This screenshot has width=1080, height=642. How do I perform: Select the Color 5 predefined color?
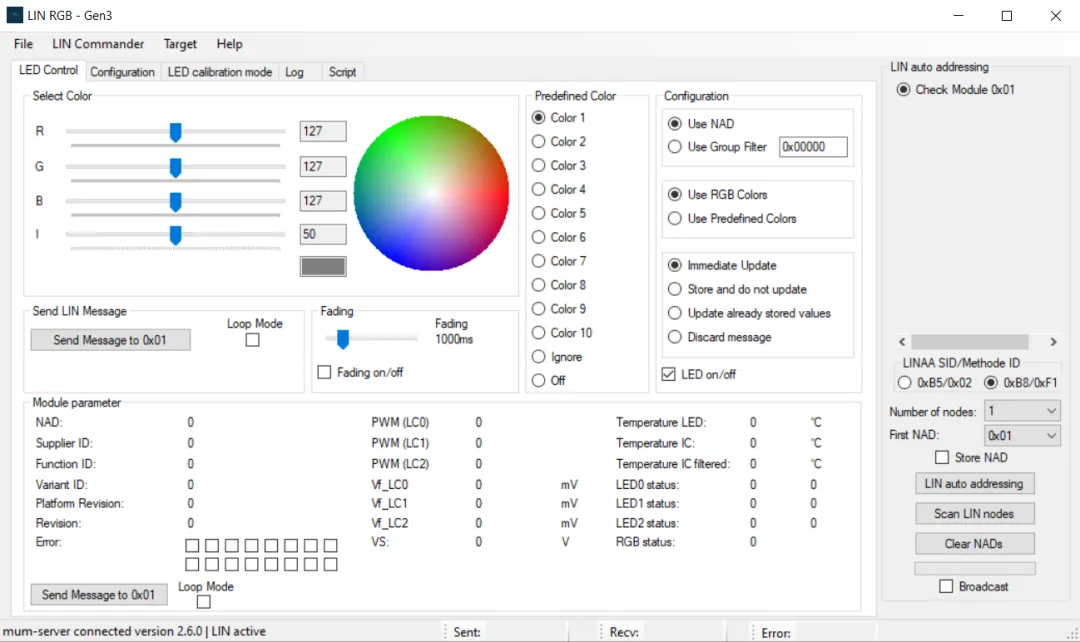pyautogui.click(x=539, y=213)
